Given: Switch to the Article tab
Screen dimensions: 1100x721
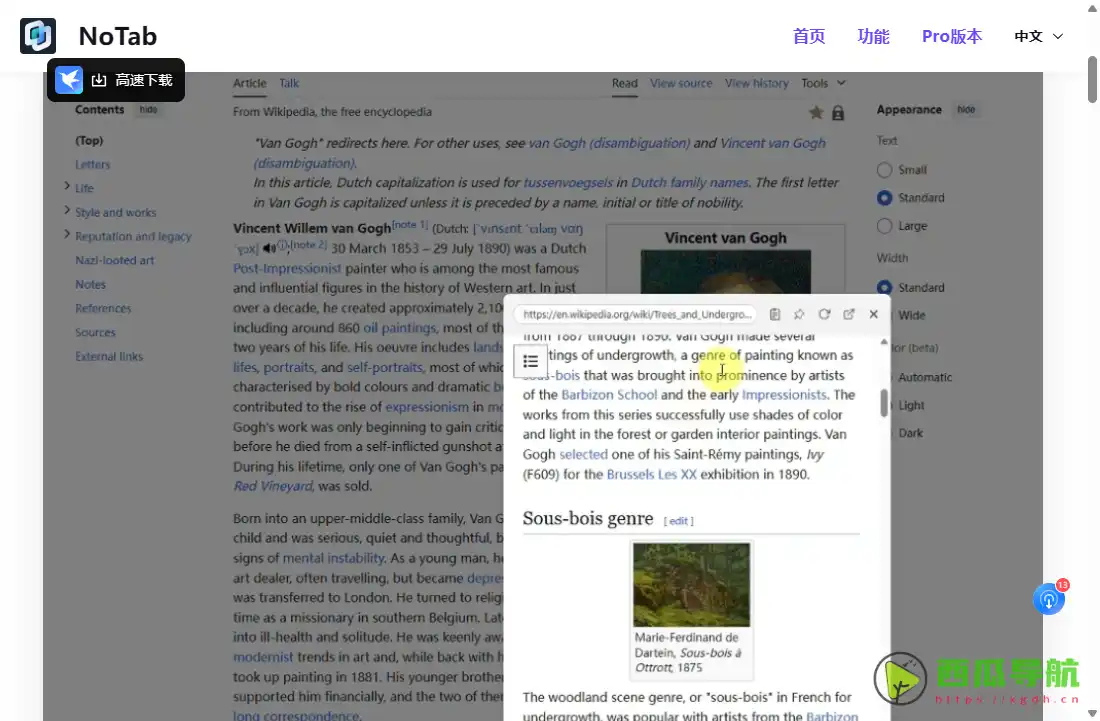Looking at the screenshot, I should coord(250,83).
